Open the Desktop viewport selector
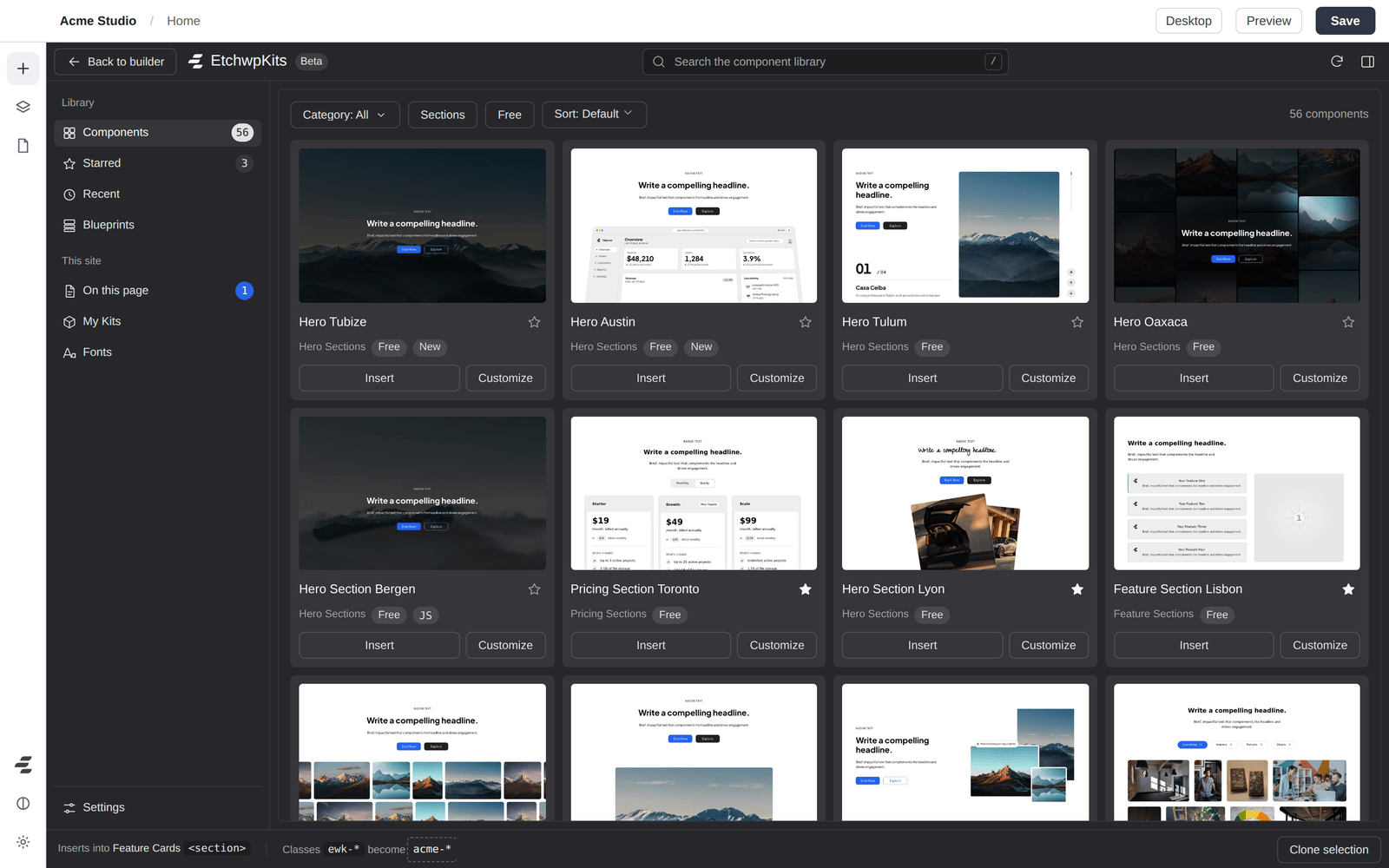Viewport: 1389px width, 868px height. click(x=1188, y=21)
